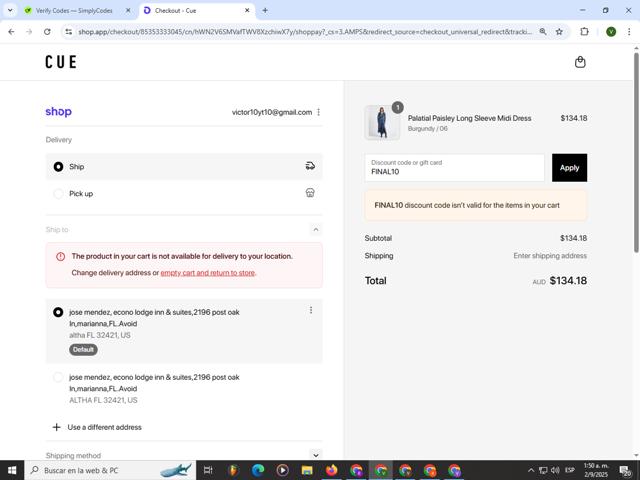Click the Shop Pay logo
Screen dimensions: 640x480
pos(58,111)
